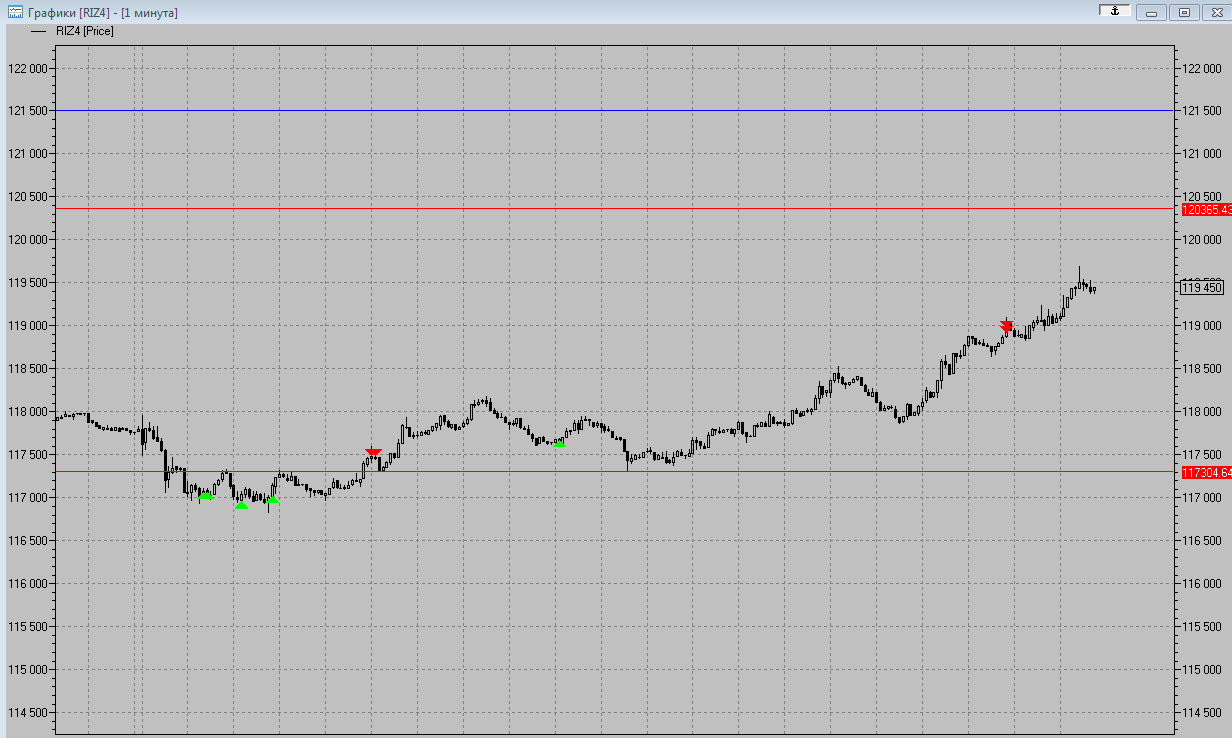Open the chart window system icon menu
The image size is (1232, 738).
point(15,12)
